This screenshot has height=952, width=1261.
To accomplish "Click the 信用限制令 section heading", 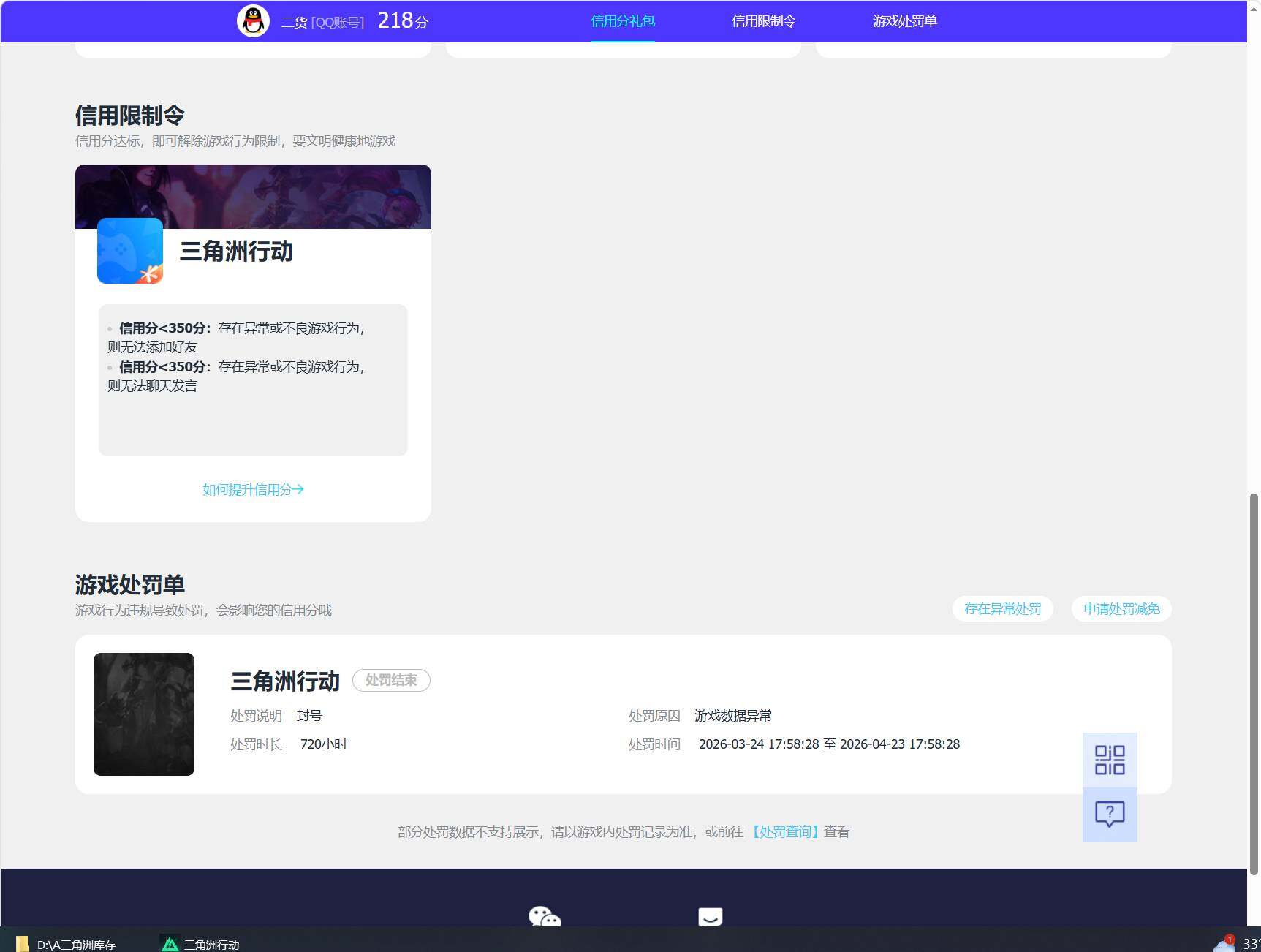I will tap(130, 115).
